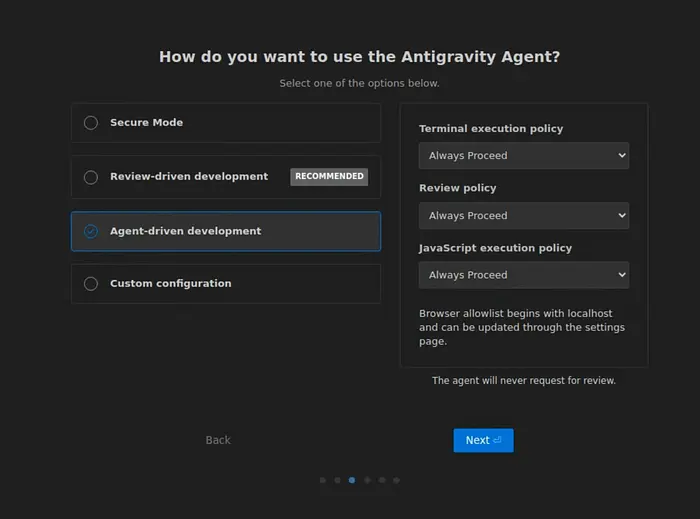
Task: Open the JavaScript execution policy dropdown
Action: pos(523,275)
